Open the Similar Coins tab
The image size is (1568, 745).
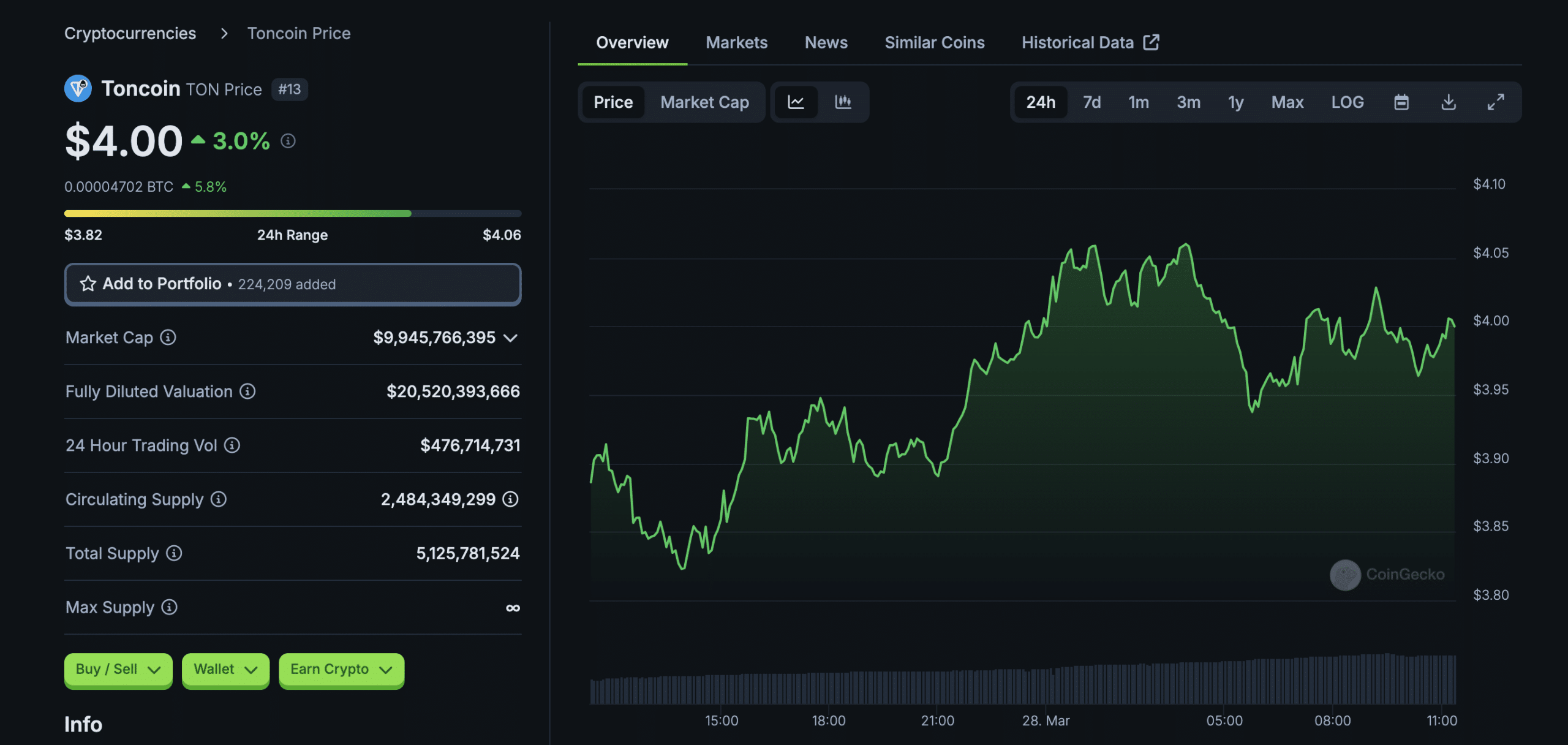pyautogui.click(x=935, y=42)
